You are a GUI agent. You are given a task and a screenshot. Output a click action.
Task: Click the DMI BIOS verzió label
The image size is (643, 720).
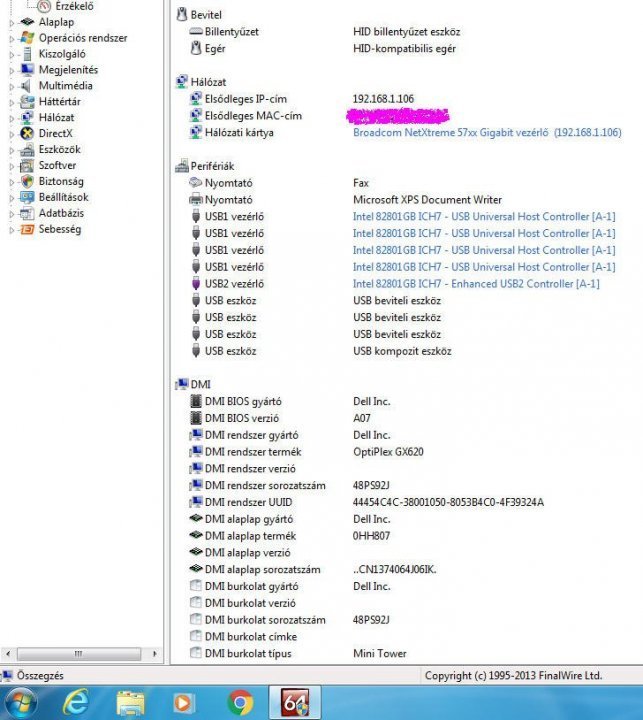(242, 418)
